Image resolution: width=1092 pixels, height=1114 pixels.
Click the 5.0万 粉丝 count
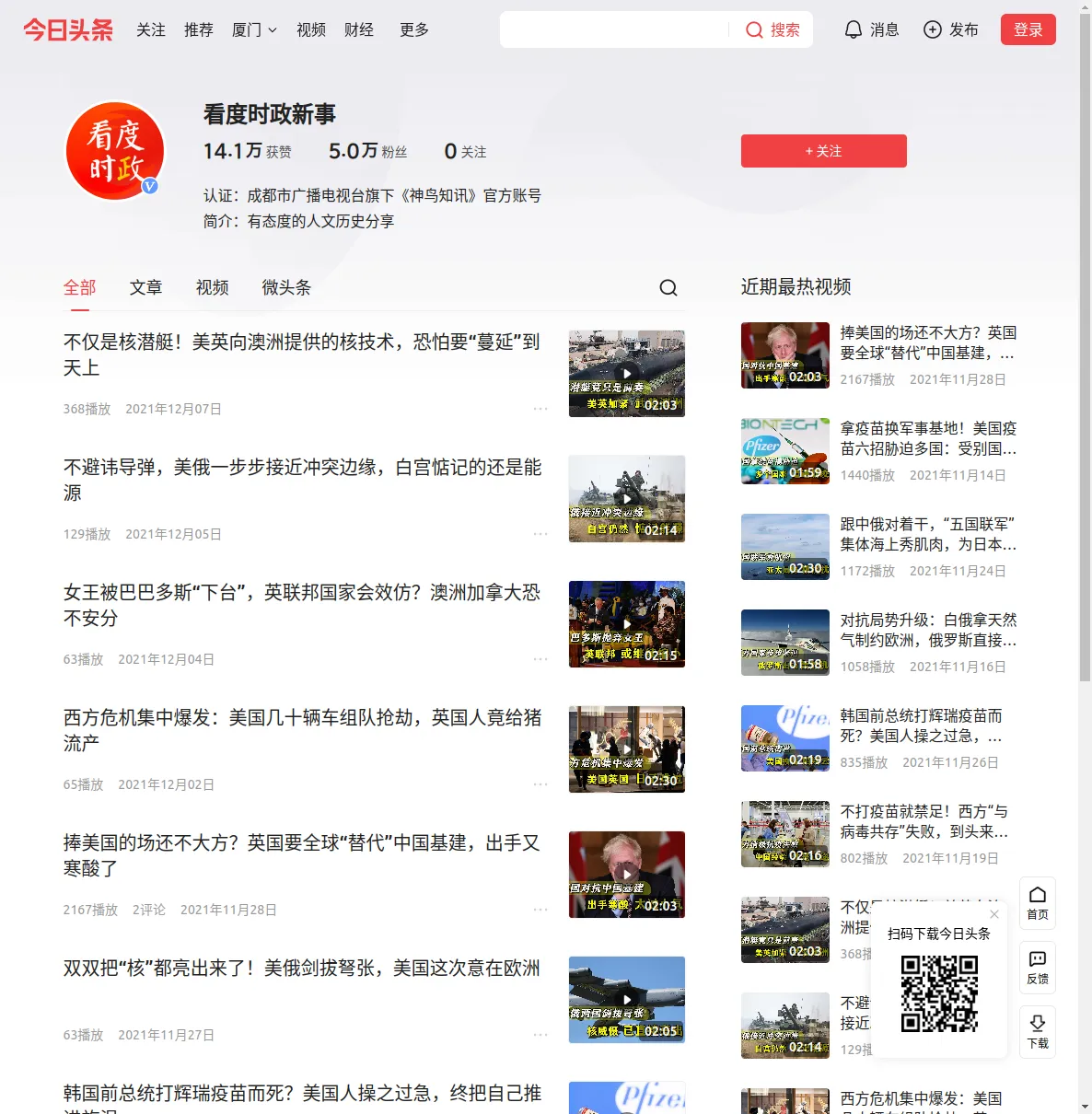pos(368,151)
